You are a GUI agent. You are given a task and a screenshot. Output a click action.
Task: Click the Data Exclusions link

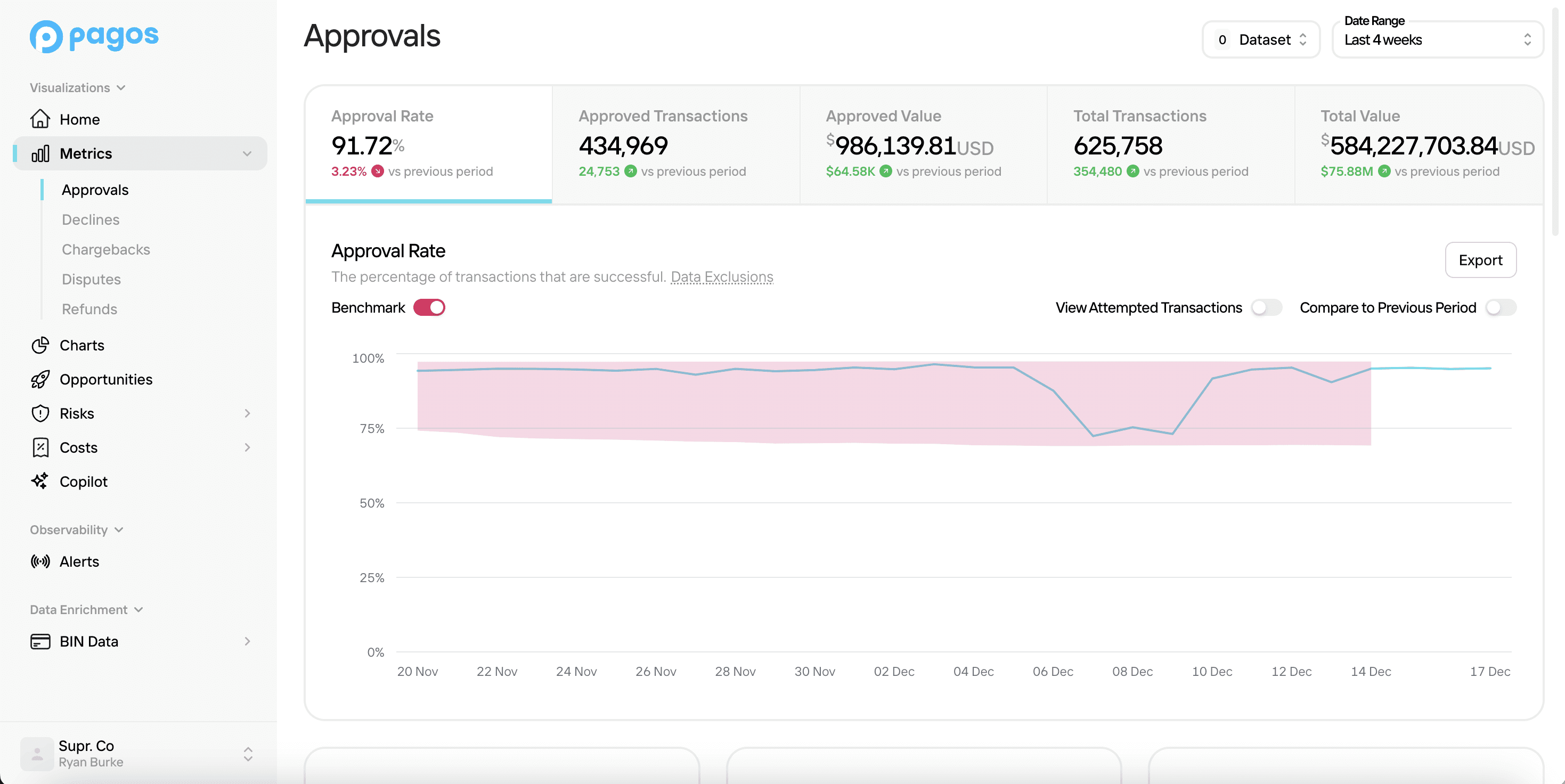pos(721,275)
